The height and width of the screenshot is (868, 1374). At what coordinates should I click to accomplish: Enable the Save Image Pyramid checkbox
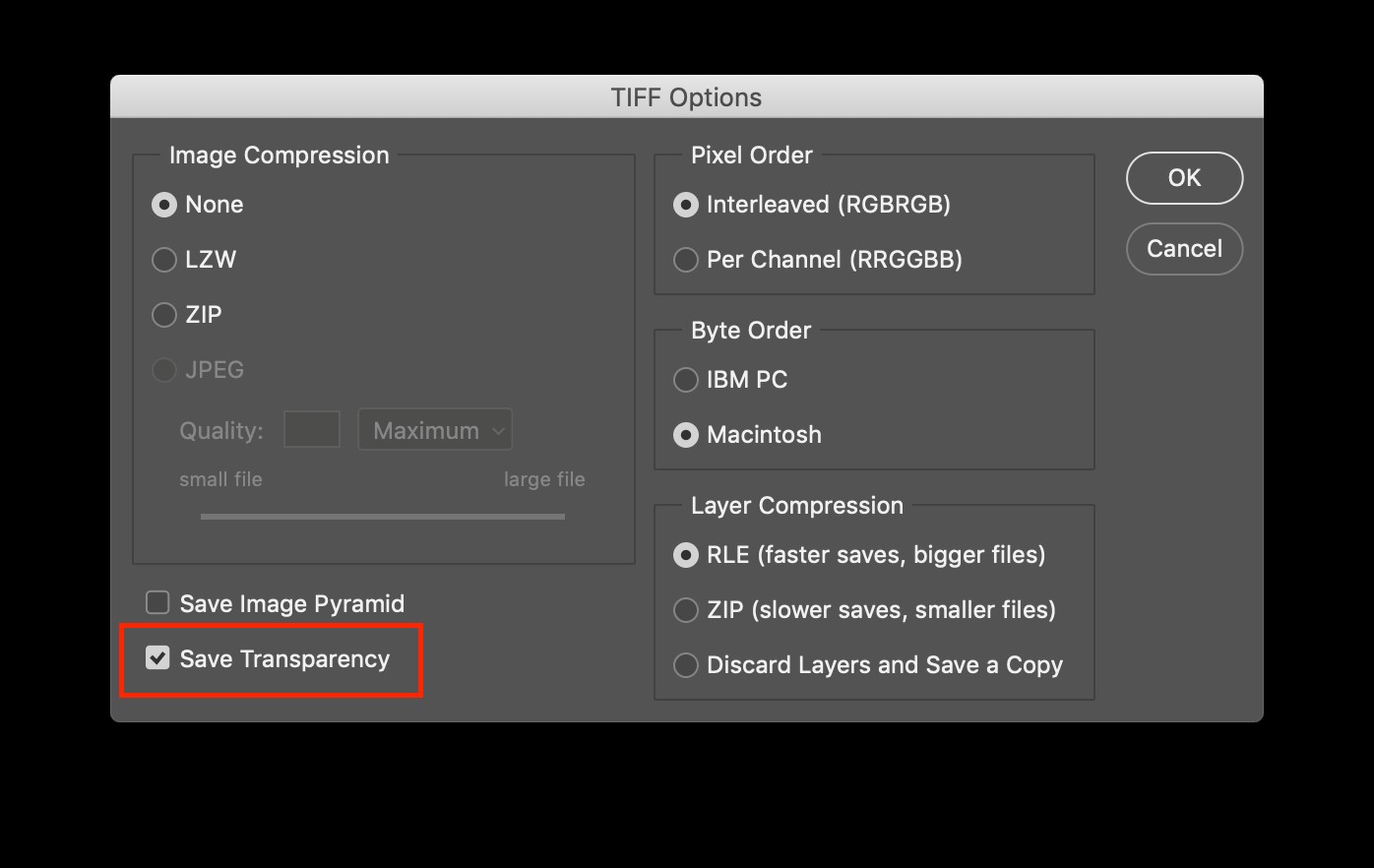click(157, 602)
